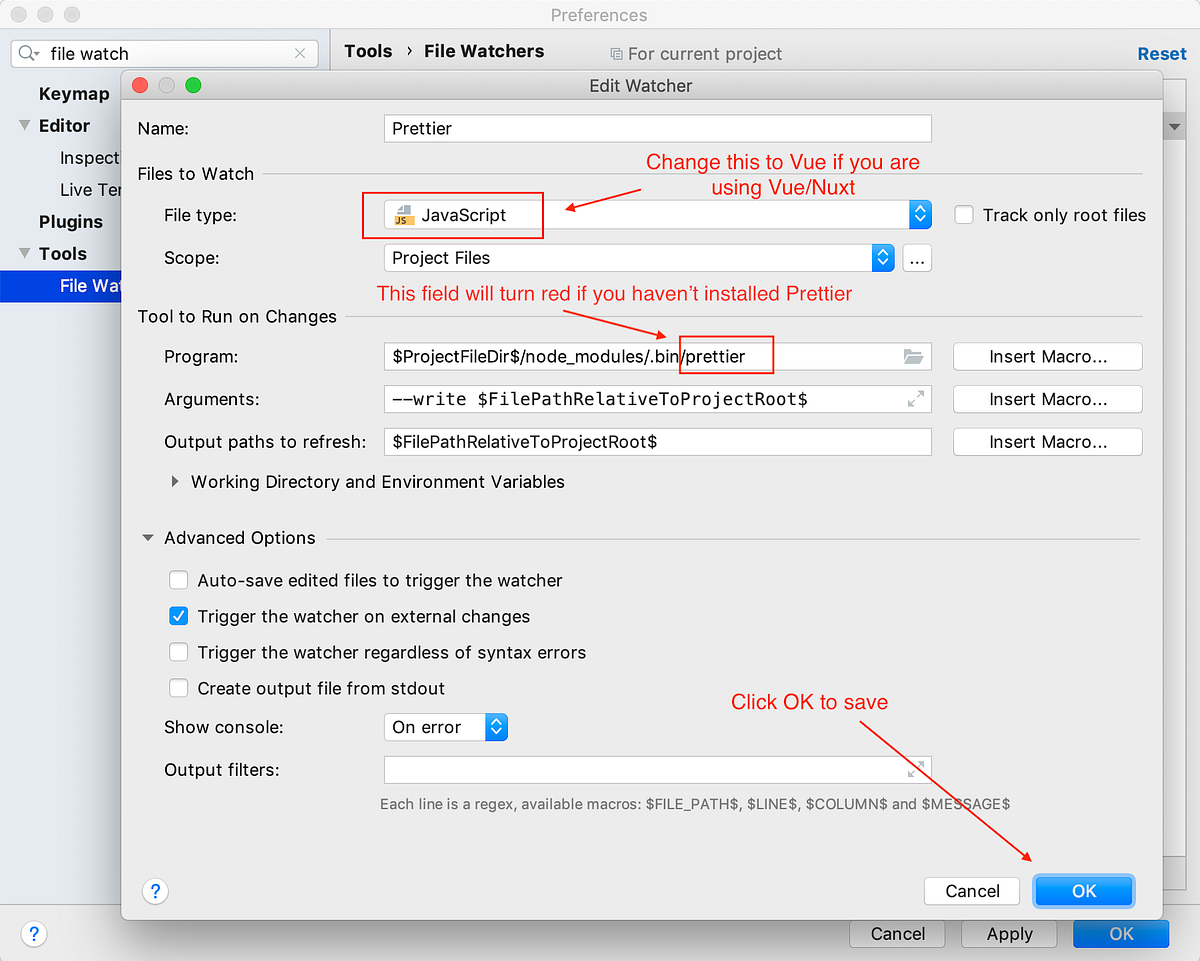
Task: Clear the search box using the X icon
Action: click(x=300, y=53)
